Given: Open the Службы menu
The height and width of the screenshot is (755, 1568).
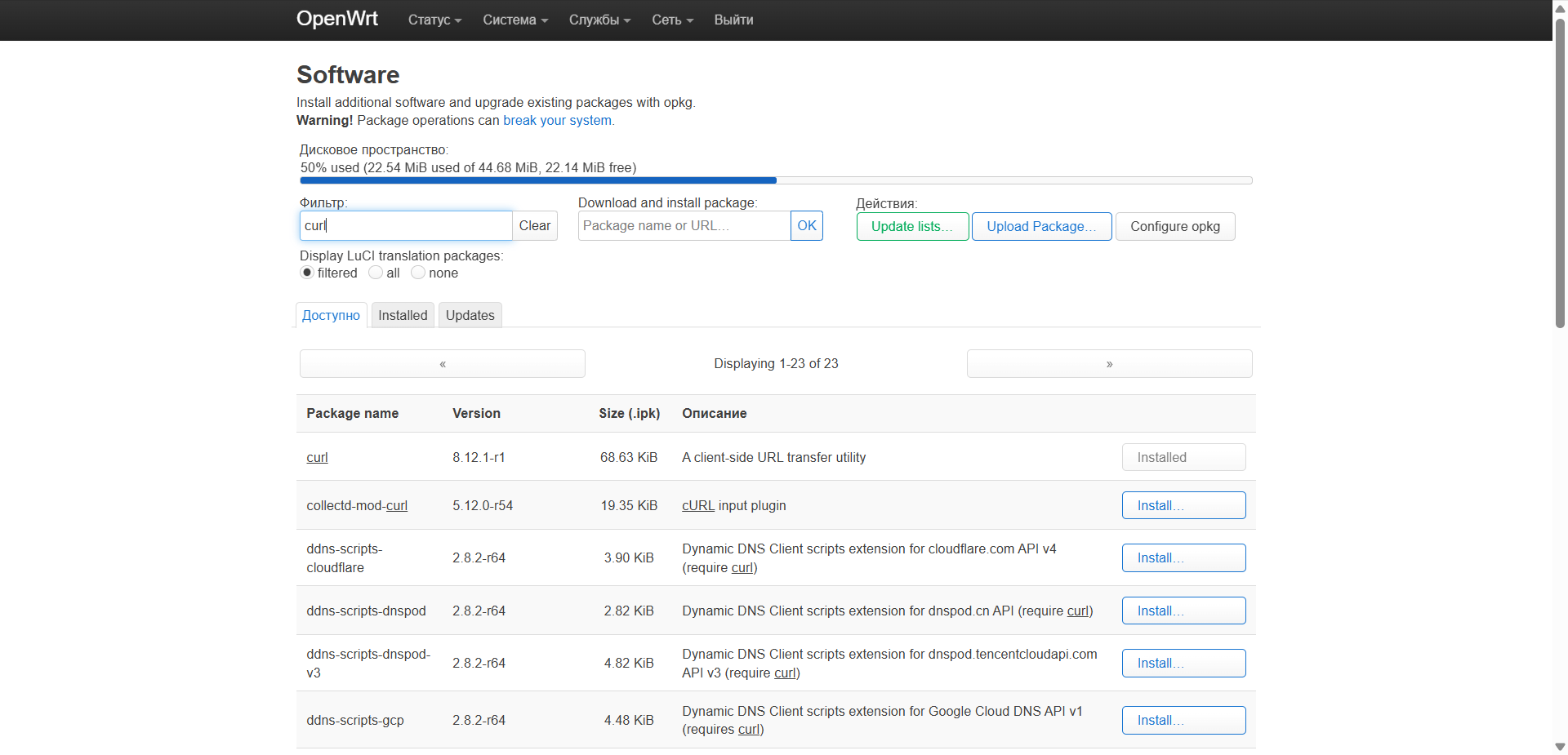Looking at the screenshot, I should point(599,20).
